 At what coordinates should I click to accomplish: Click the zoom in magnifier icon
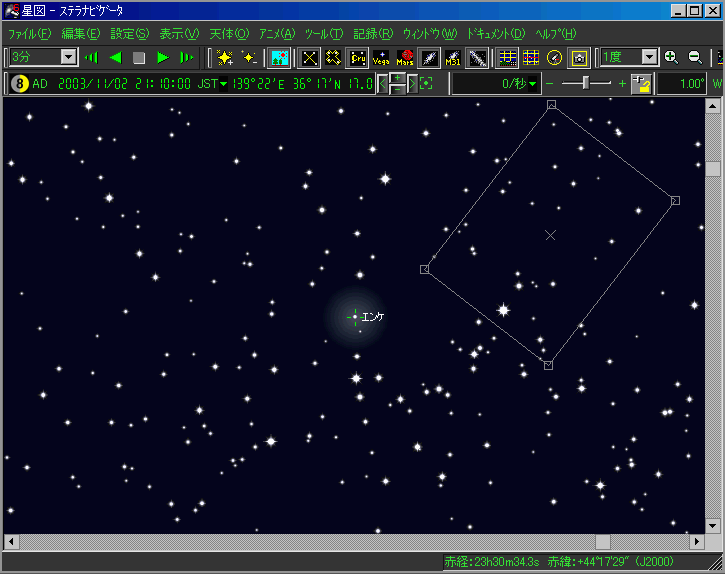pos(671,58)
